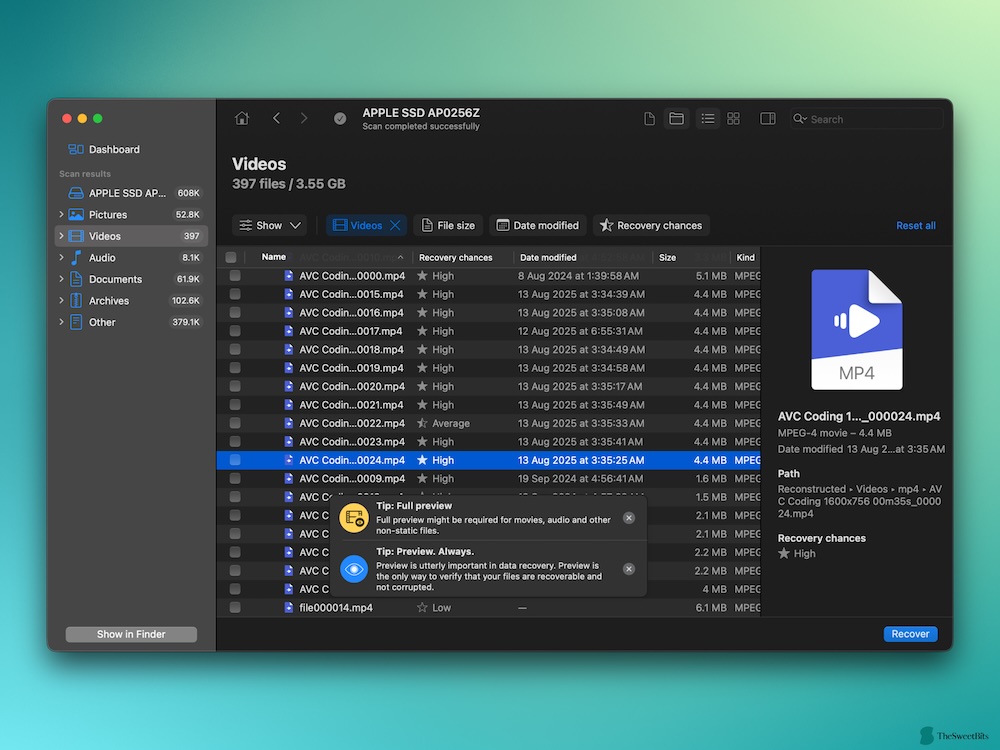Open the Show filter dropdown
The height and width of the screenshot is (750, 1000).
coord(269,225)
